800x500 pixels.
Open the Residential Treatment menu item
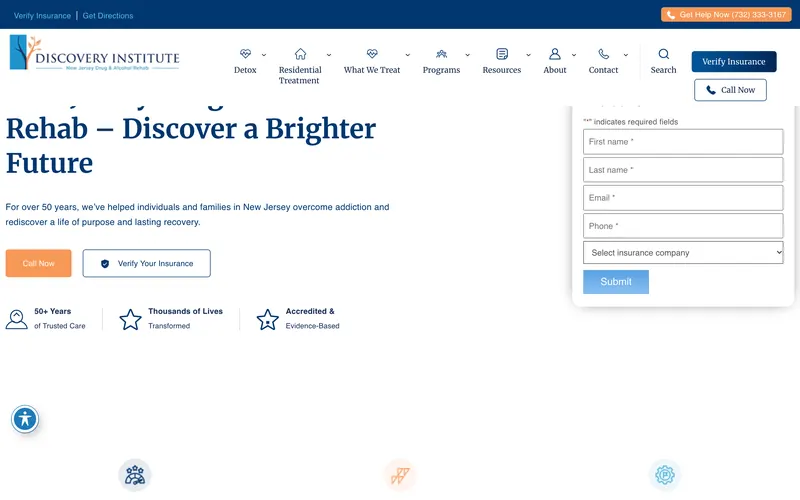coord(300,75)
